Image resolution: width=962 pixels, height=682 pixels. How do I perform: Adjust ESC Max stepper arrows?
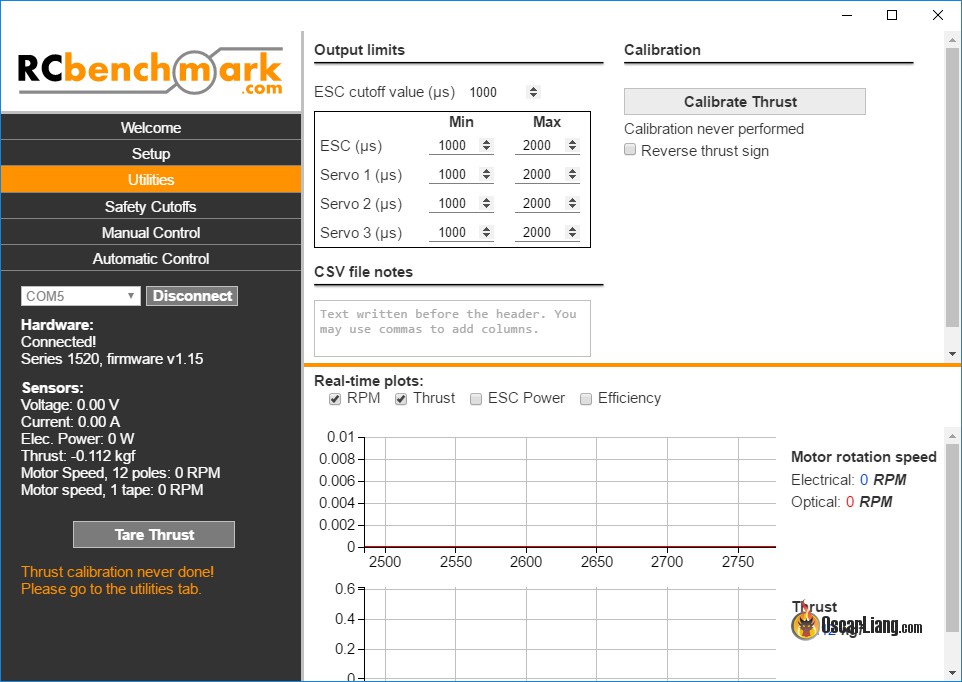click(572, 145)
